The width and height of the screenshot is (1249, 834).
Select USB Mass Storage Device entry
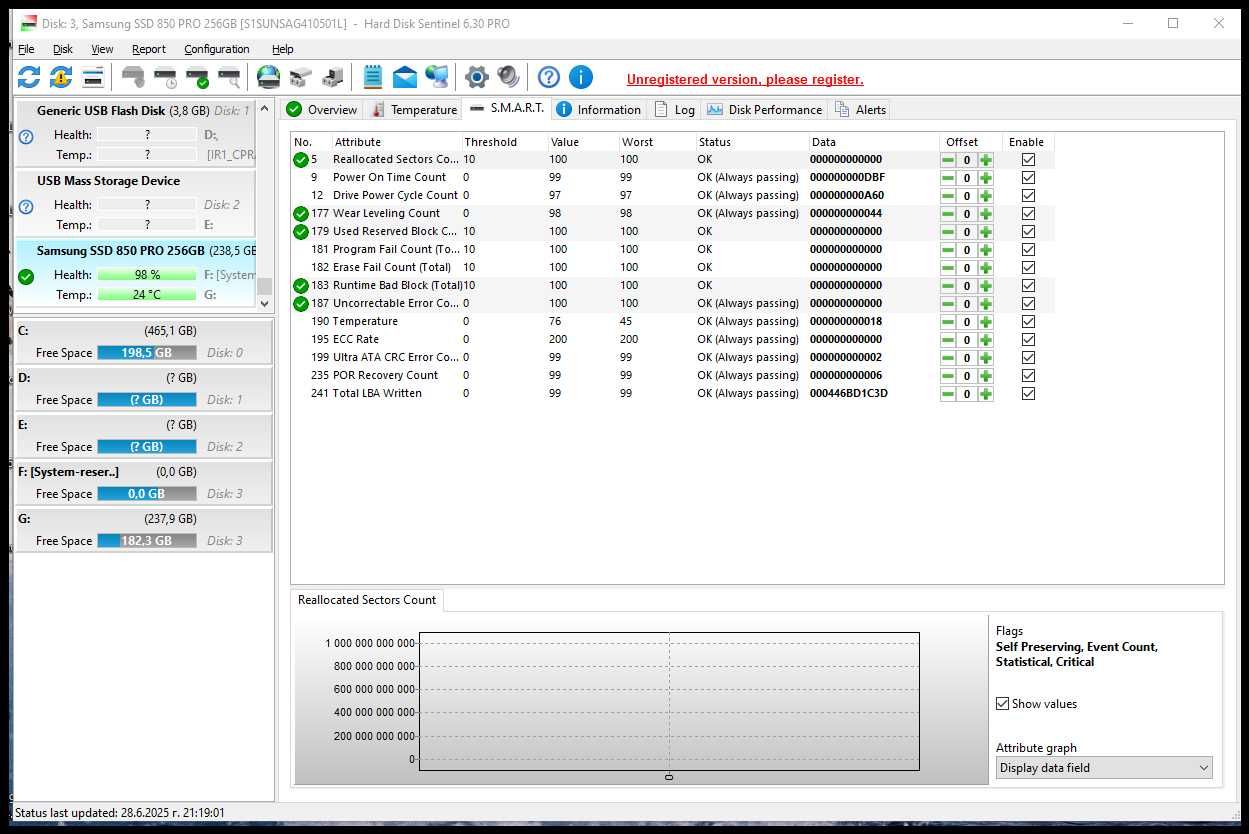pos(136,204)
